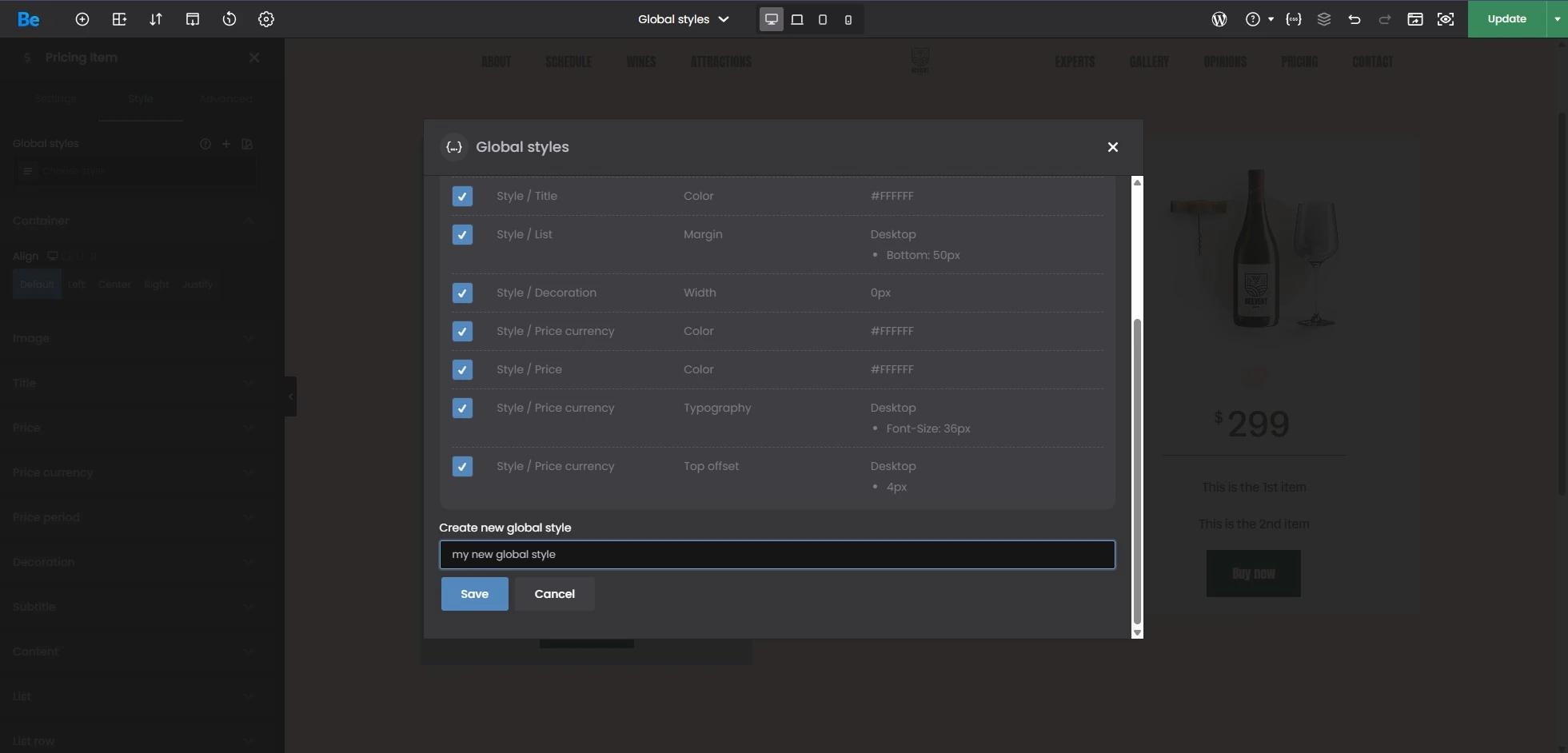Click the add element plus icon
1568x753 pixels.
82,19
